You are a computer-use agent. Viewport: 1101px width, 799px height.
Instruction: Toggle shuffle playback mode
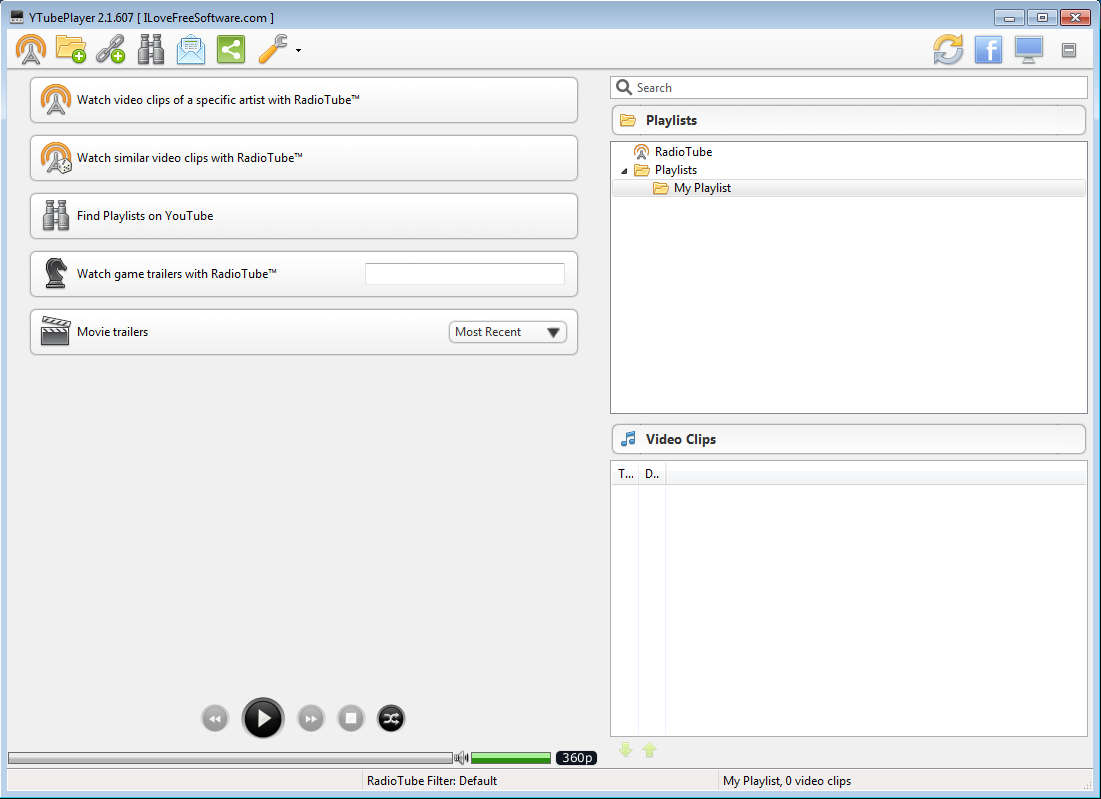pos(391,718)
